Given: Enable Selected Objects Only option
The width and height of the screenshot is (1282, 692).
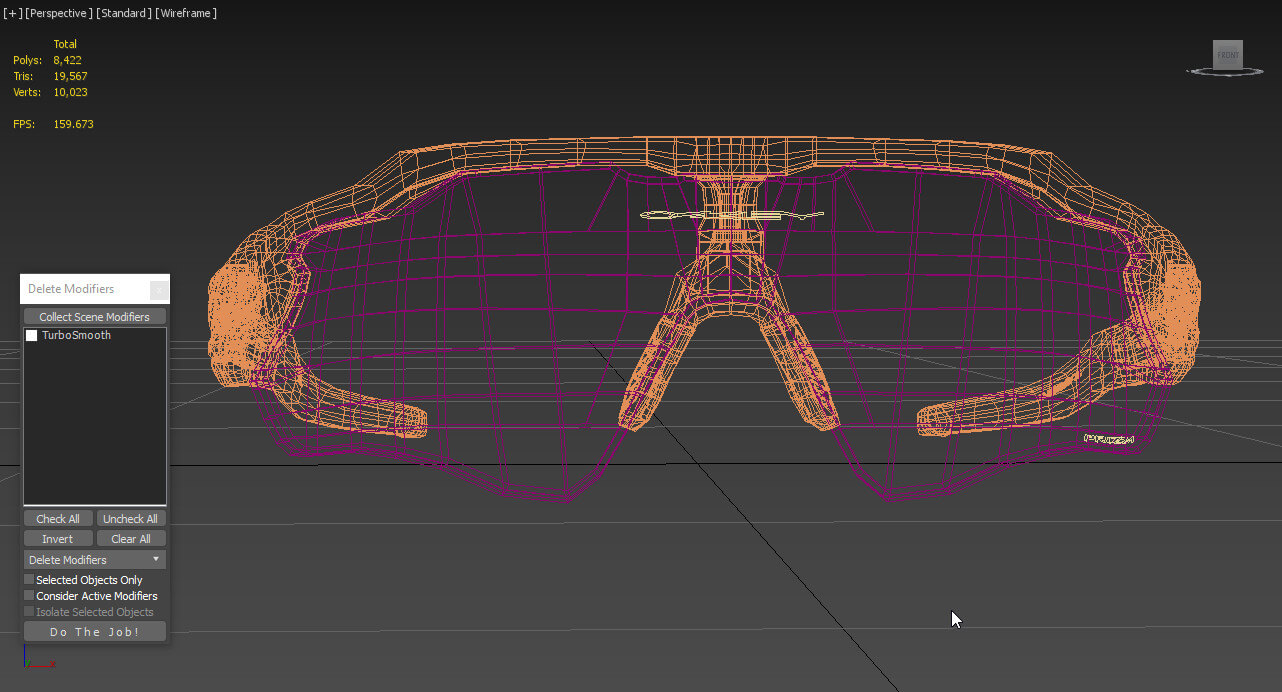Looking at the screenshot, I should click(x=29, y=580).
